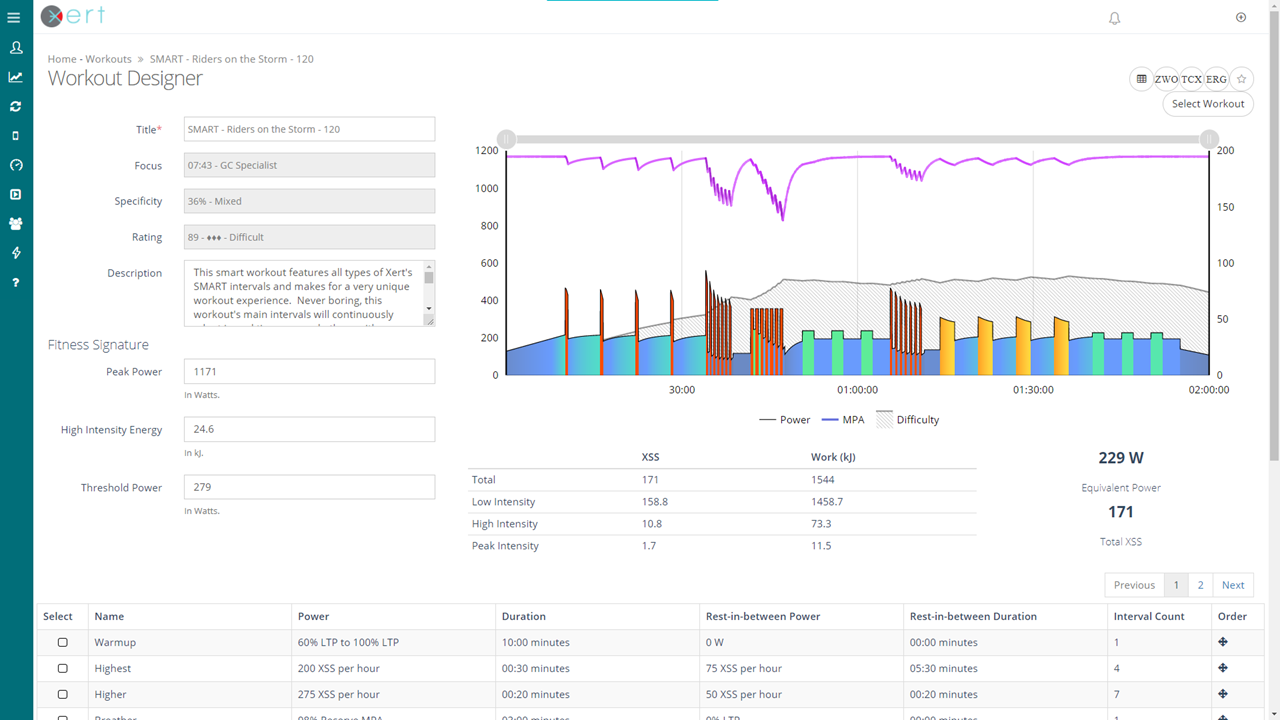Viewport: 1280px width, 720px height.
Task: Export workout as ERG file
Action: [1216, 79]
